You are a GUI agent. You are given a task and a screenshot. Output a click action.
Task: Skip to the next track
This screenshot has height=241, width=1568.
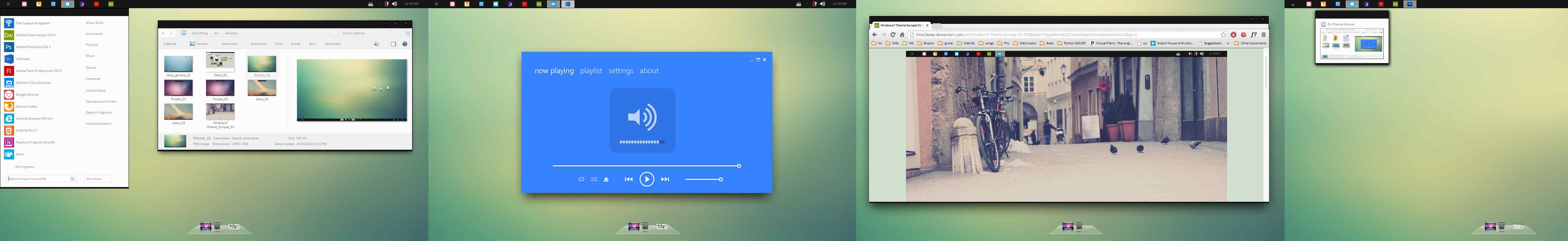pyautogui.click(x=665, y=179)
